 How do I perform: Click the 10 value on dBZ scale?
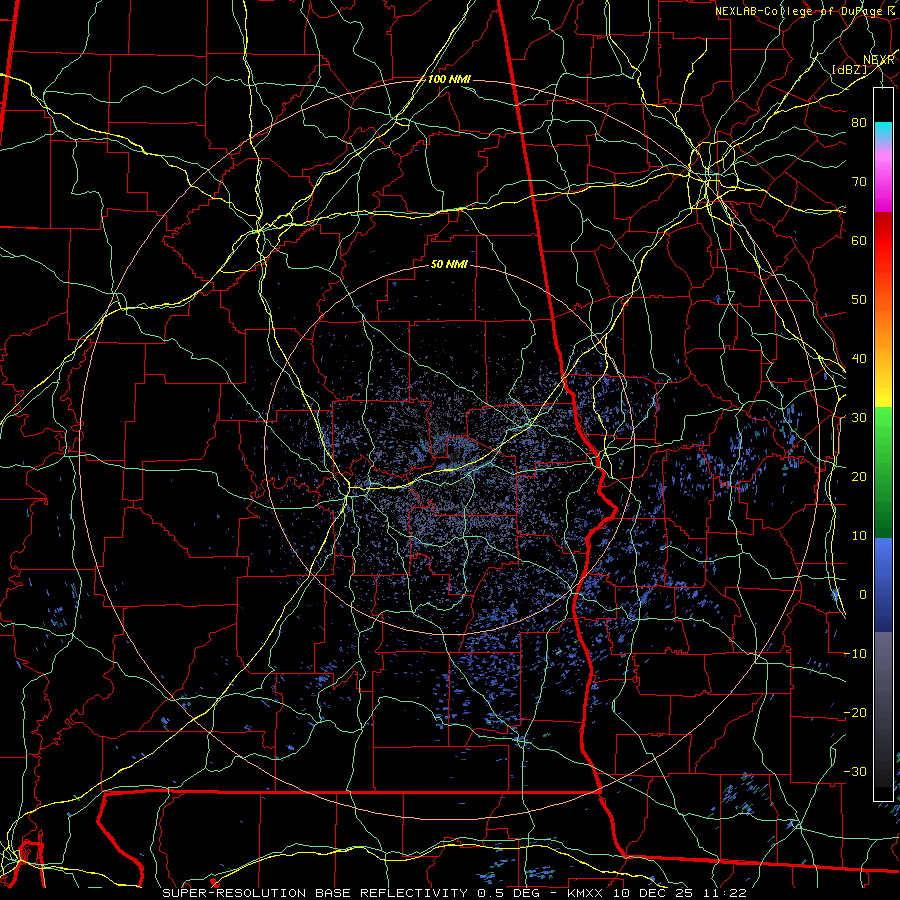(x=859, y=536)
